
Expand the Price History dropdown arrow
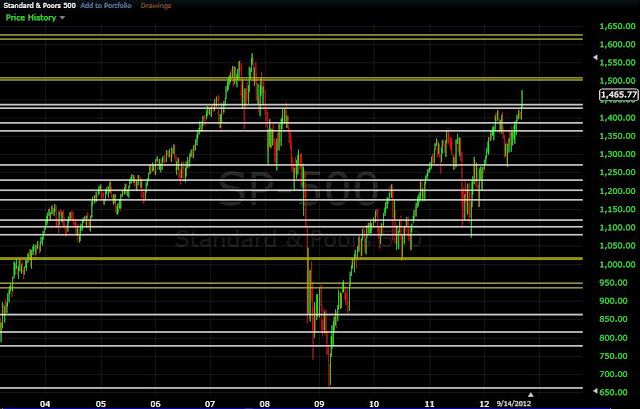click(x=62, y=18)
